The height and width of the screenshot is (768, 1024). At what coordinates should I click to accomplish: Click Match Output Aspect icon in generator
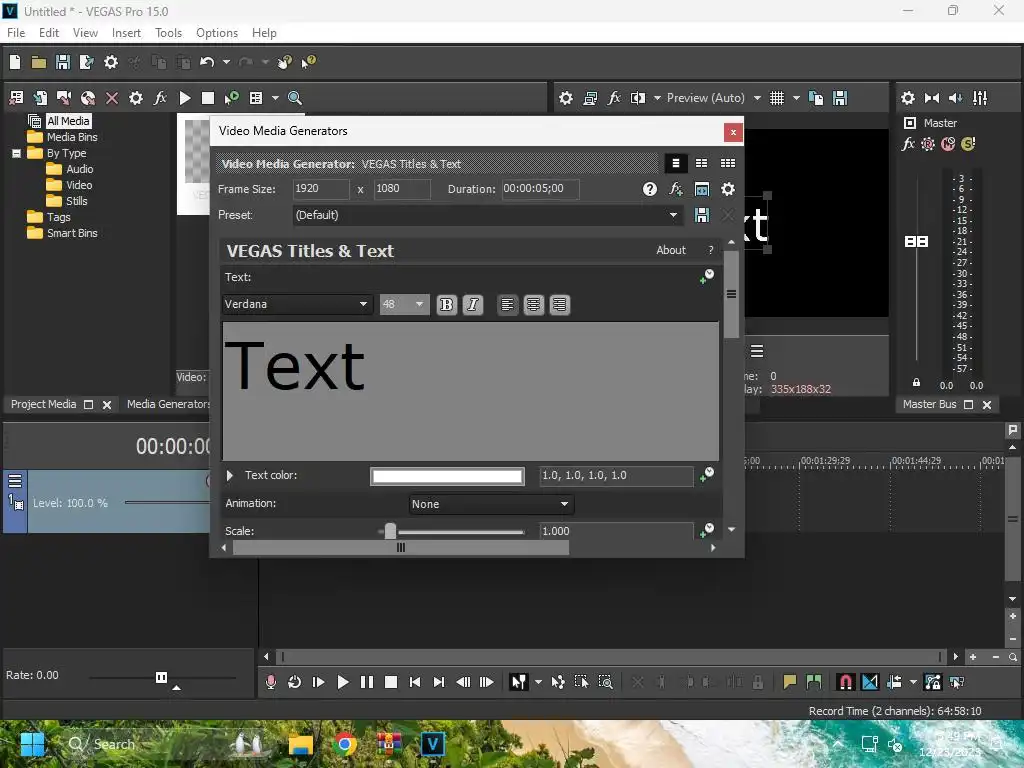(701, 189)
